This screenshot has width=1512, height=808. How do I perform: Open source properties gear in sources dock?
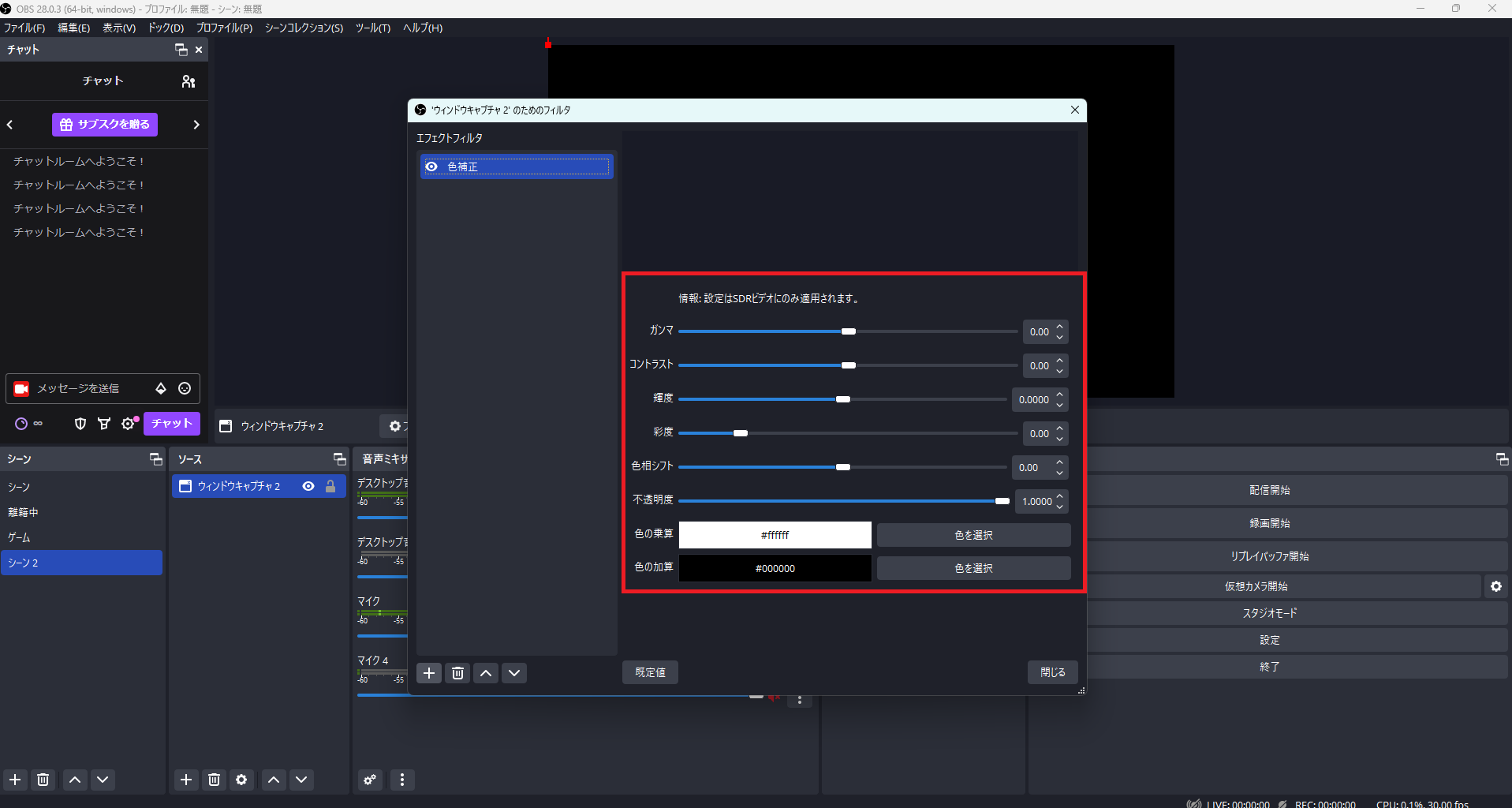pyautogui.click(x=241, y=780)
